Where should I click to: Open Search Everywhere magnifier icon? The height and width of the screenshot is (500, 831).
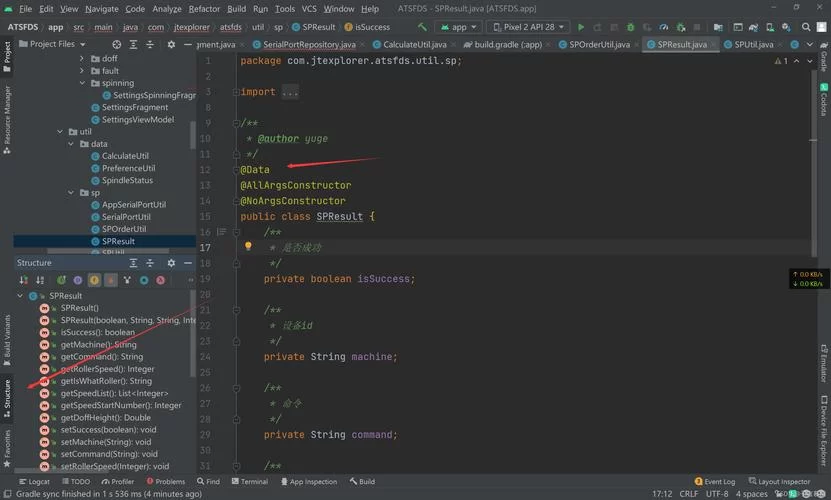pos(806,27)
